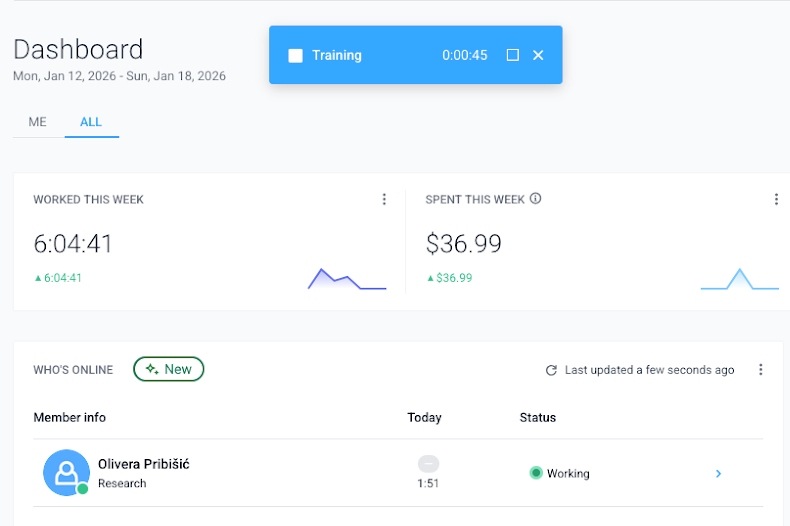Click the Status column header
Viewport: 790px width, 526px height.
pos(537,417)
